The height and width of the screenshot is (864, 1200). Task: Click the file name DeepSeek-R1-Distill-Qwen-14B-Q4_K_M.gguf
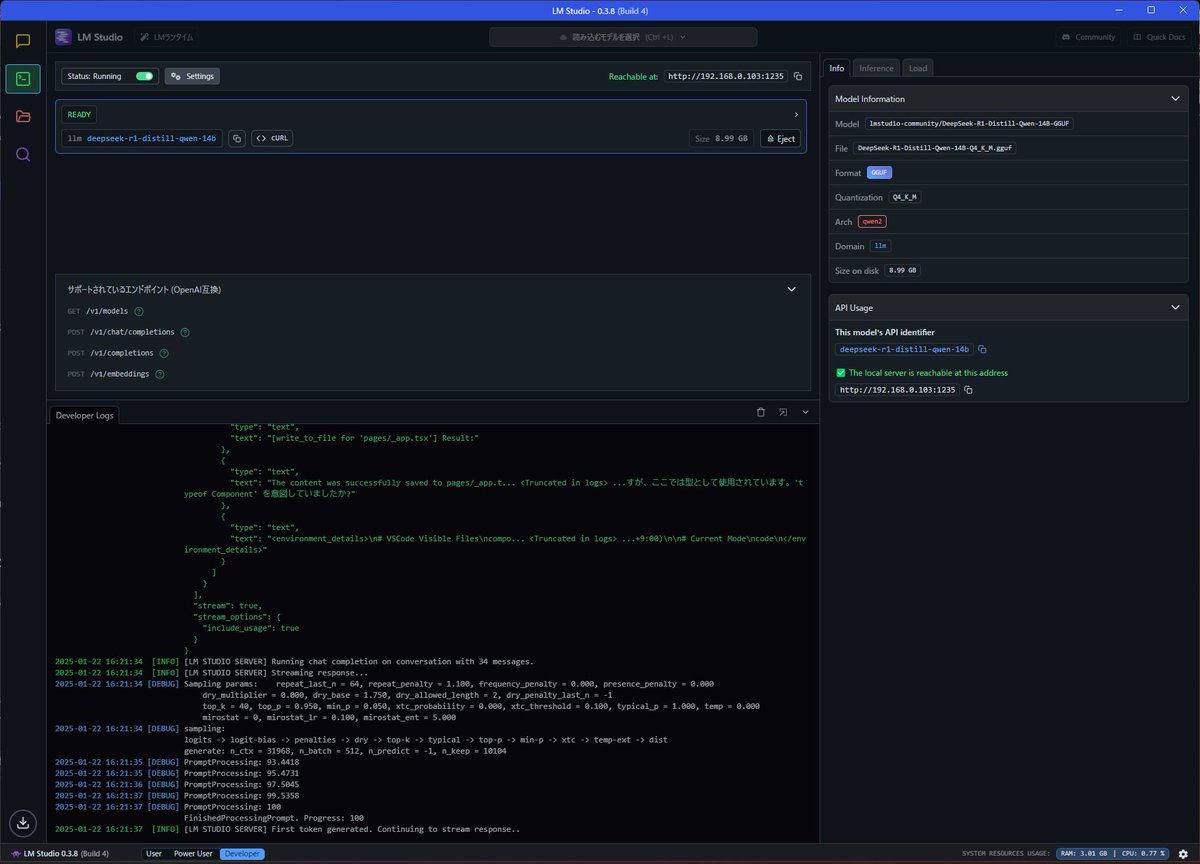pyautogui.click(x=935, y=148)
